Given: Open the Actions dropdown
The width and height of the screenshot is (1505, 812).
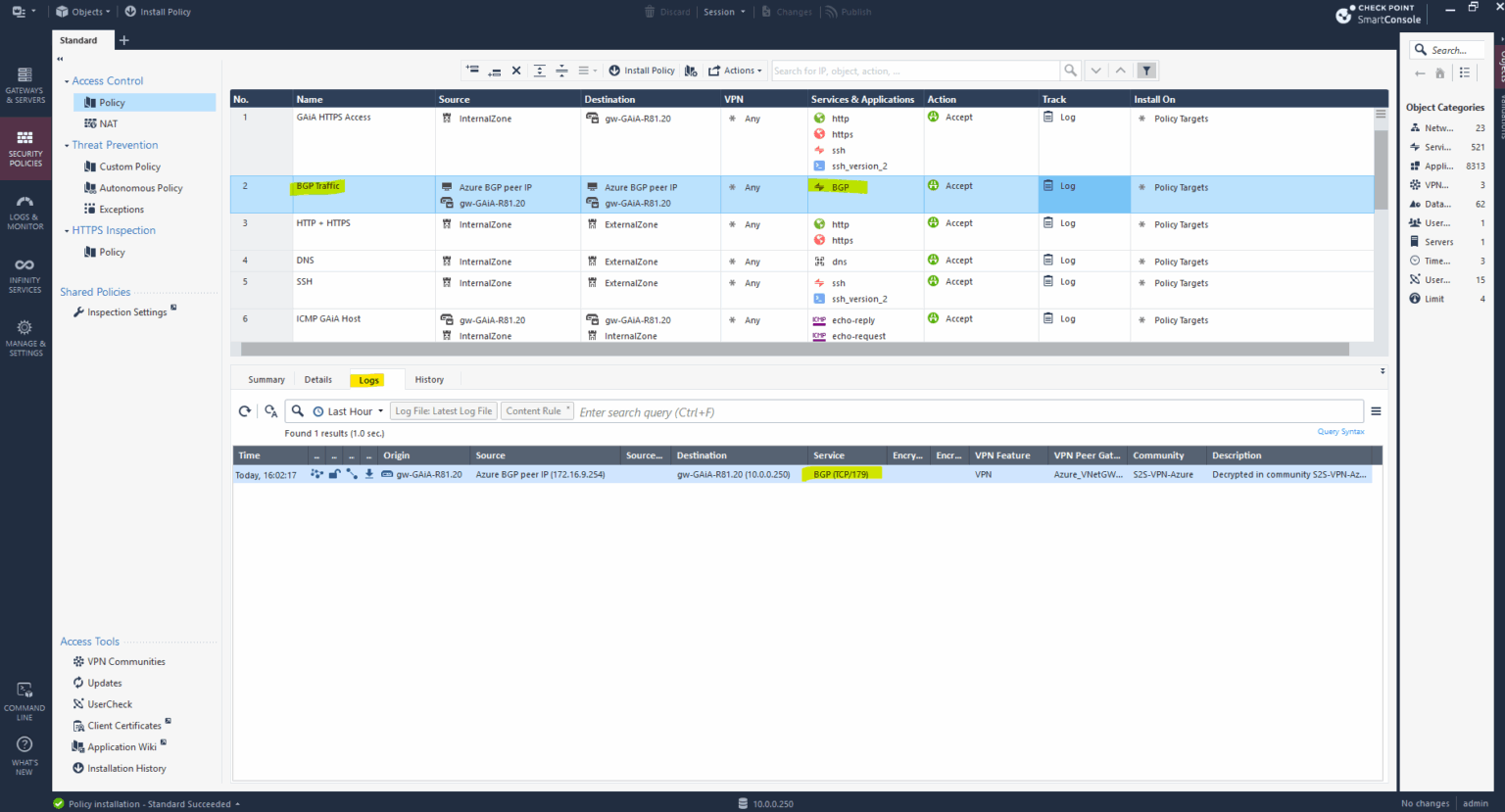Looking at the screenshot, I should point(735,70).
